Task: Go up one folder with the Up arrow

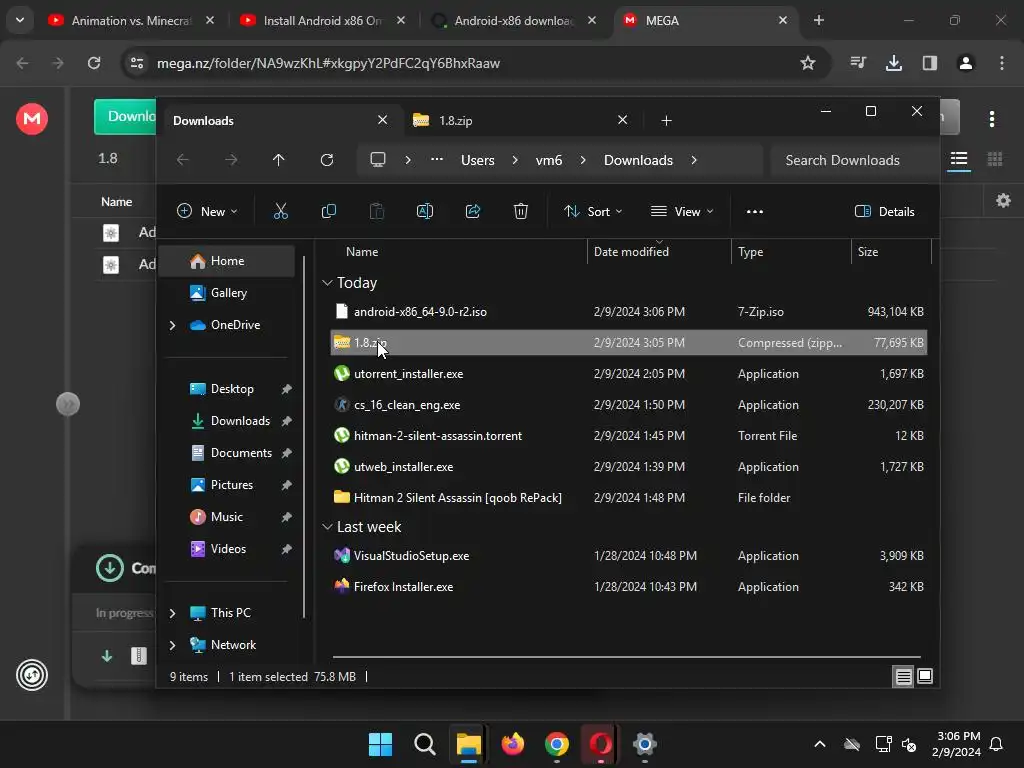Action: (278, 160)
